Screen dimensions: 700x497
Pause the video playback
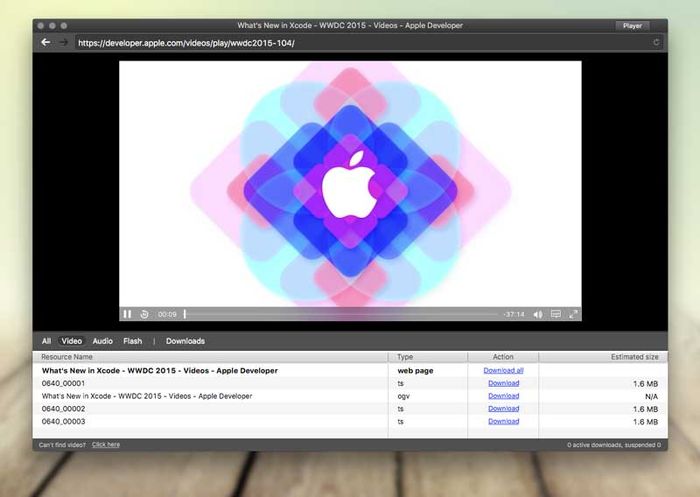(x=127, y=314)
